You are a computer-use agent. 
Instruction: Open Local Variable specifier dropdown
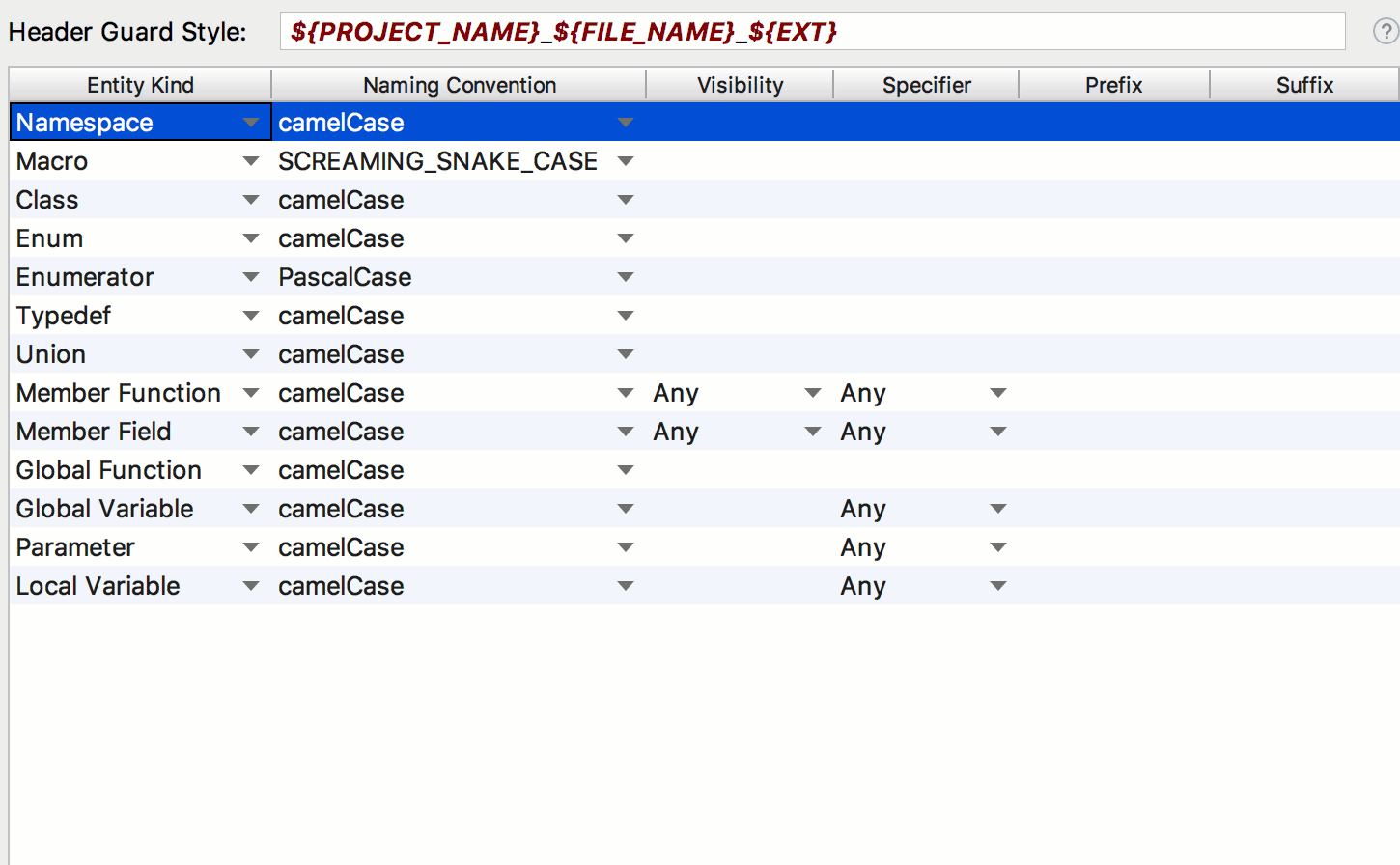[998, 586]
